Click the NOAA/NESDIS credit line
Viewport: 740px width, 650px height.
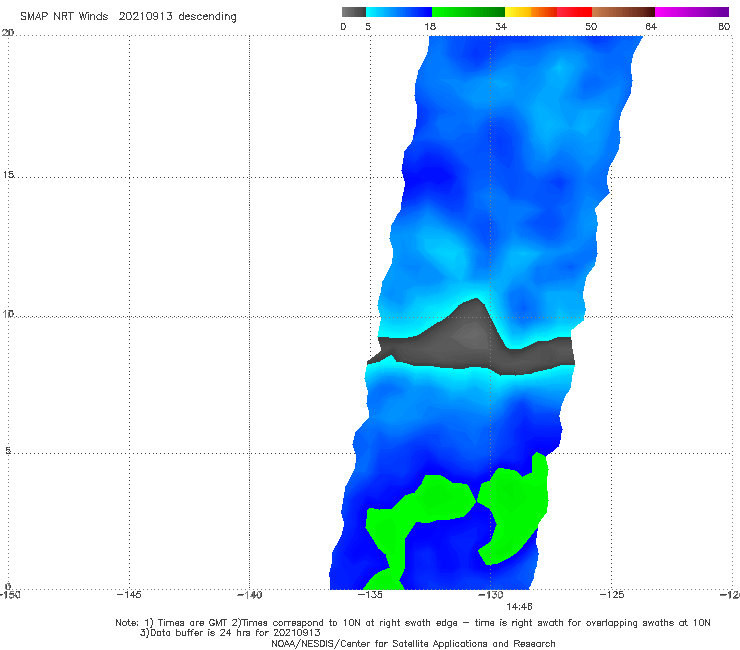[413, 644]
